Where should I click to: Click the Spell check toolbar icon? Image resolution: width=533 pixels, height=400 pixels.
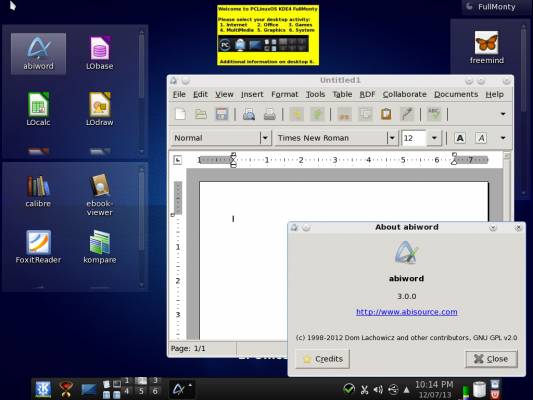click(x=434, y=114)
